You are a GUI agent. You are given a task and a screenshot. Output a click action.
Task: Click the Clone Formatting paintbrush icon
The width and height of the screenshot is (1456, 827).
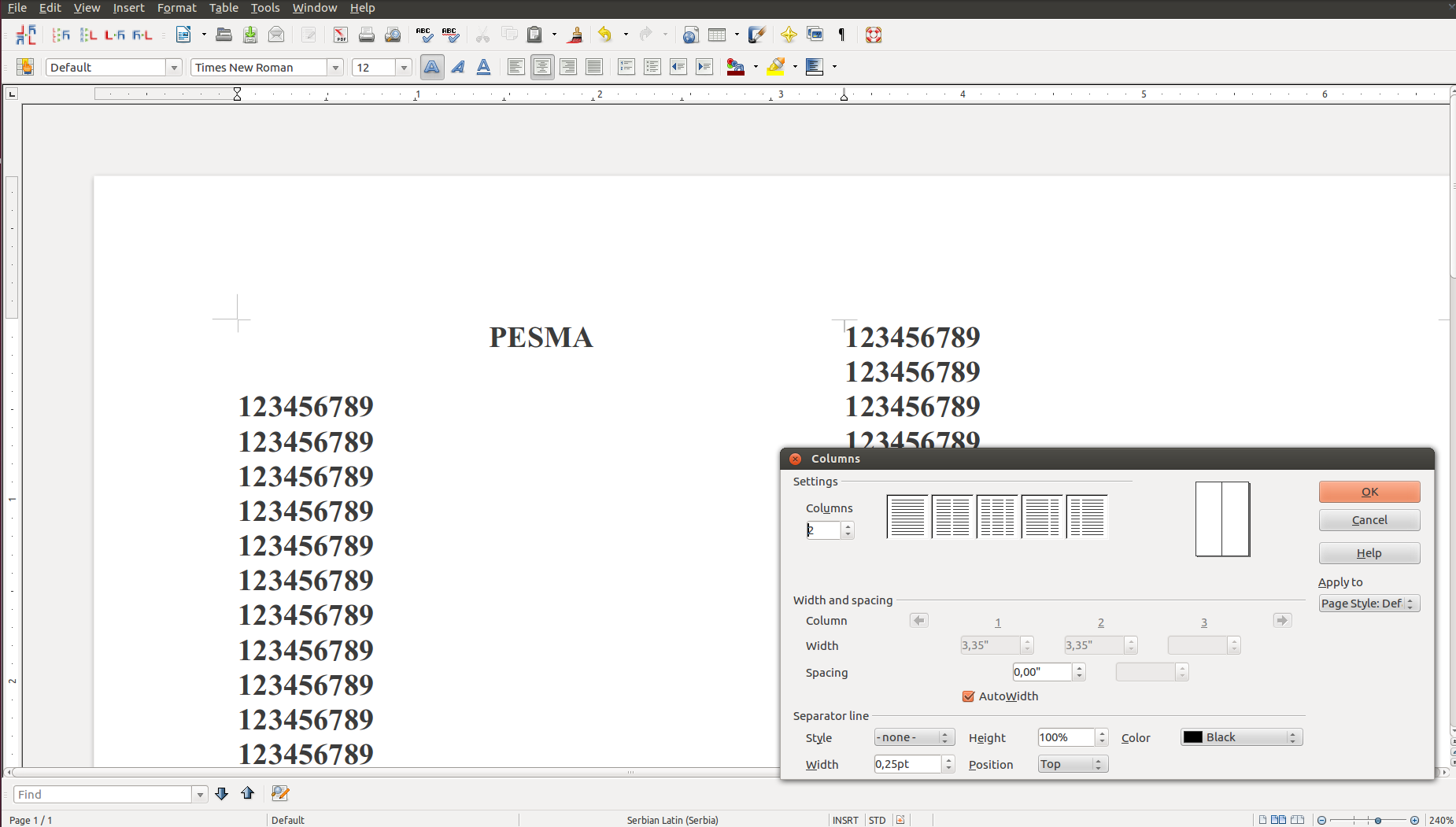[575, 35]
